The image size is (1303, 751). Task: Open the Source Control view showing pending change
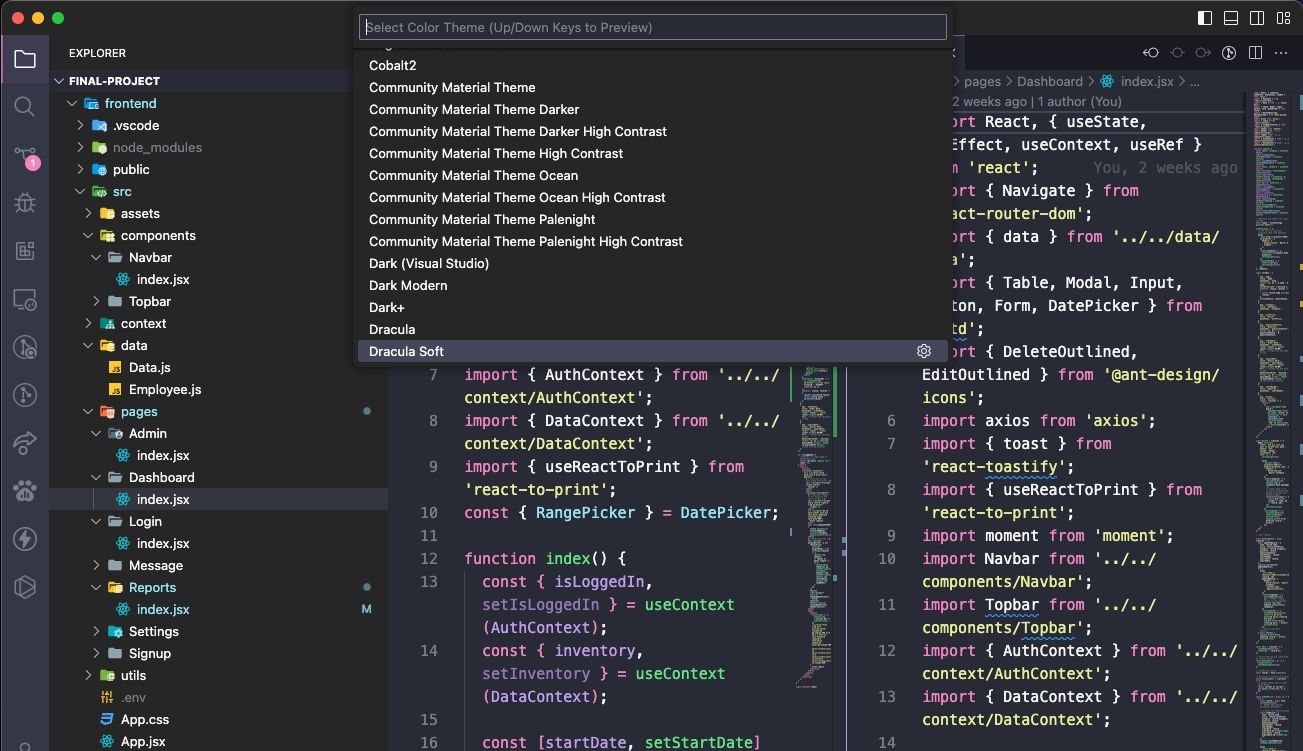(25, 155)
